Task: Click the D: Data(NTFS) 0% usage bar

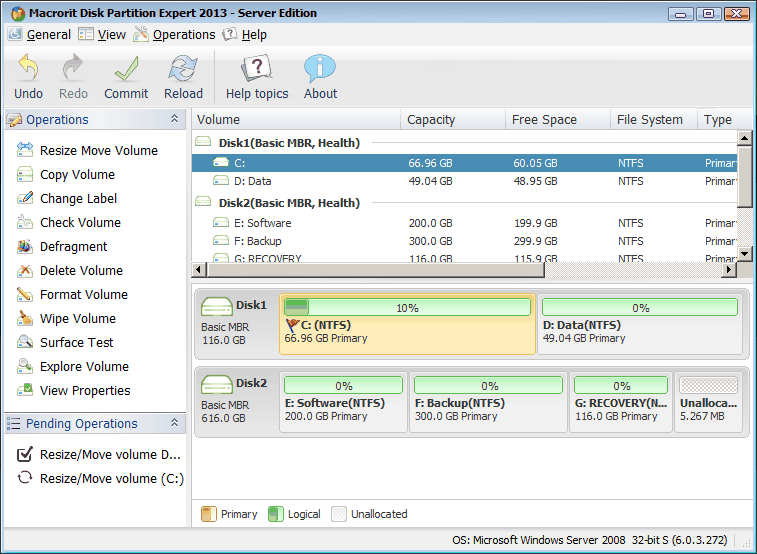Action: coord(640,307)
